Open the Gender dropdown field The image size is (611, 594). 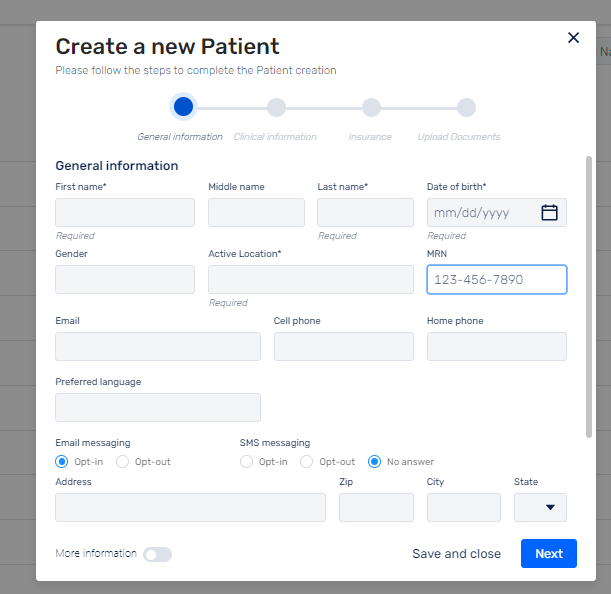coord(125,279)
